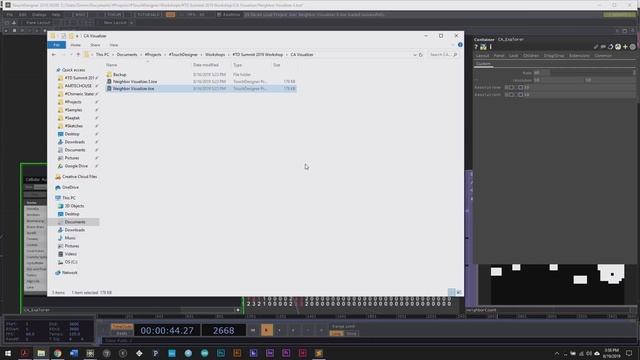Switch Explorer to large icons view

pos(459,292)
